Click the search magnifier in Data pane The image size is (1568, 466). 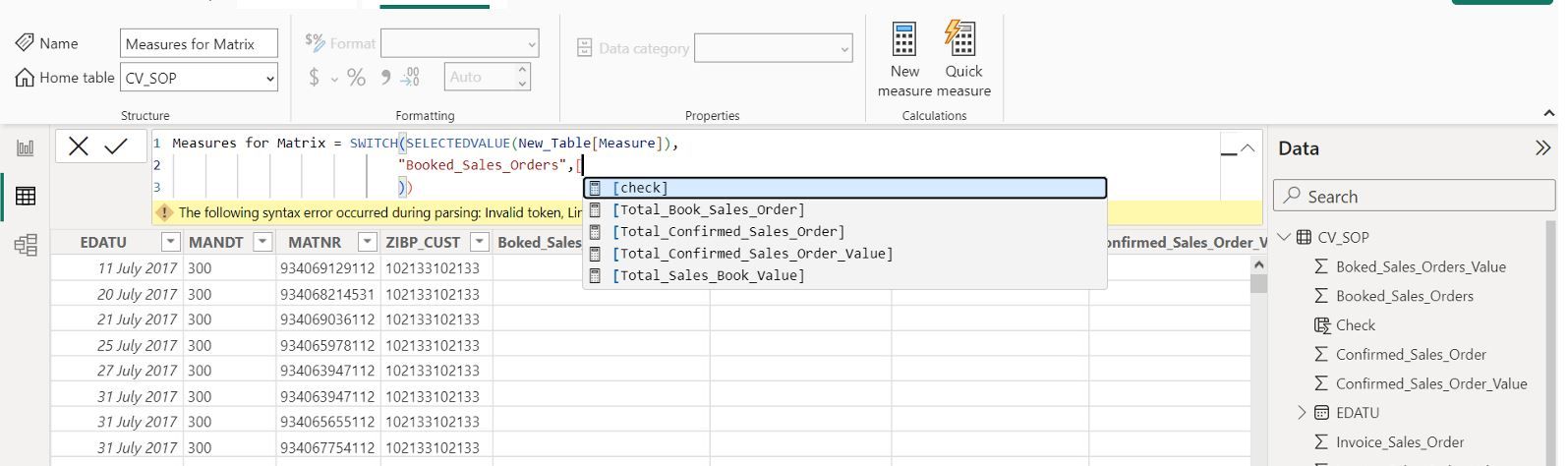(x=1293, y=196)
